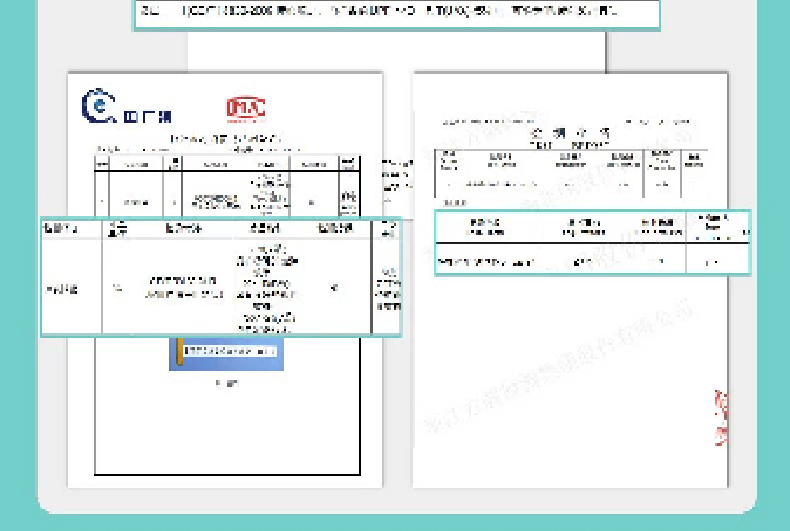This screenshot has height=531, width=790.
Task: Click the red MA certification badge
Action: [x=245, y=108]
